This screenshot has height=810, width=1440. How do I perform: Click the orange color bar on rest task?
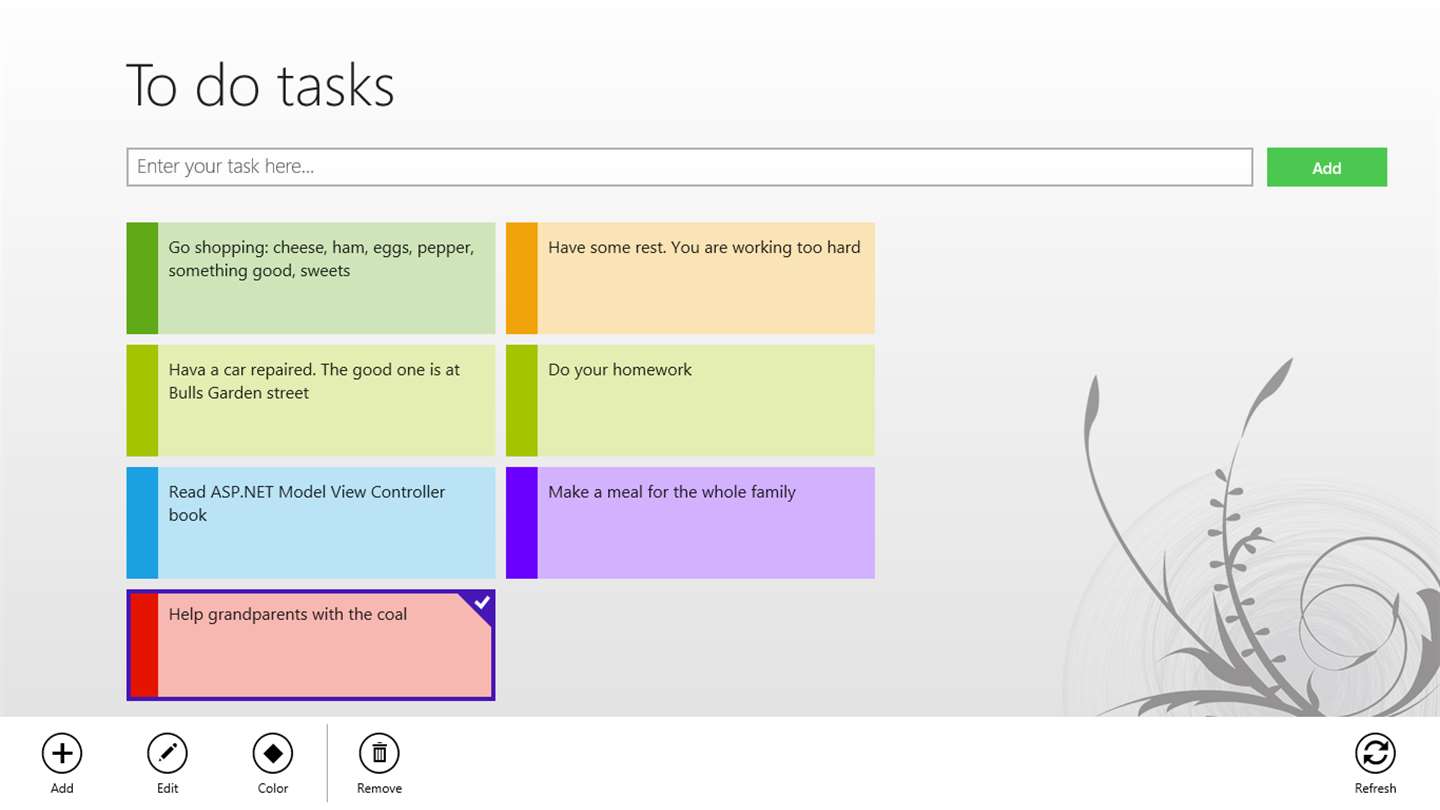point(522,278)
